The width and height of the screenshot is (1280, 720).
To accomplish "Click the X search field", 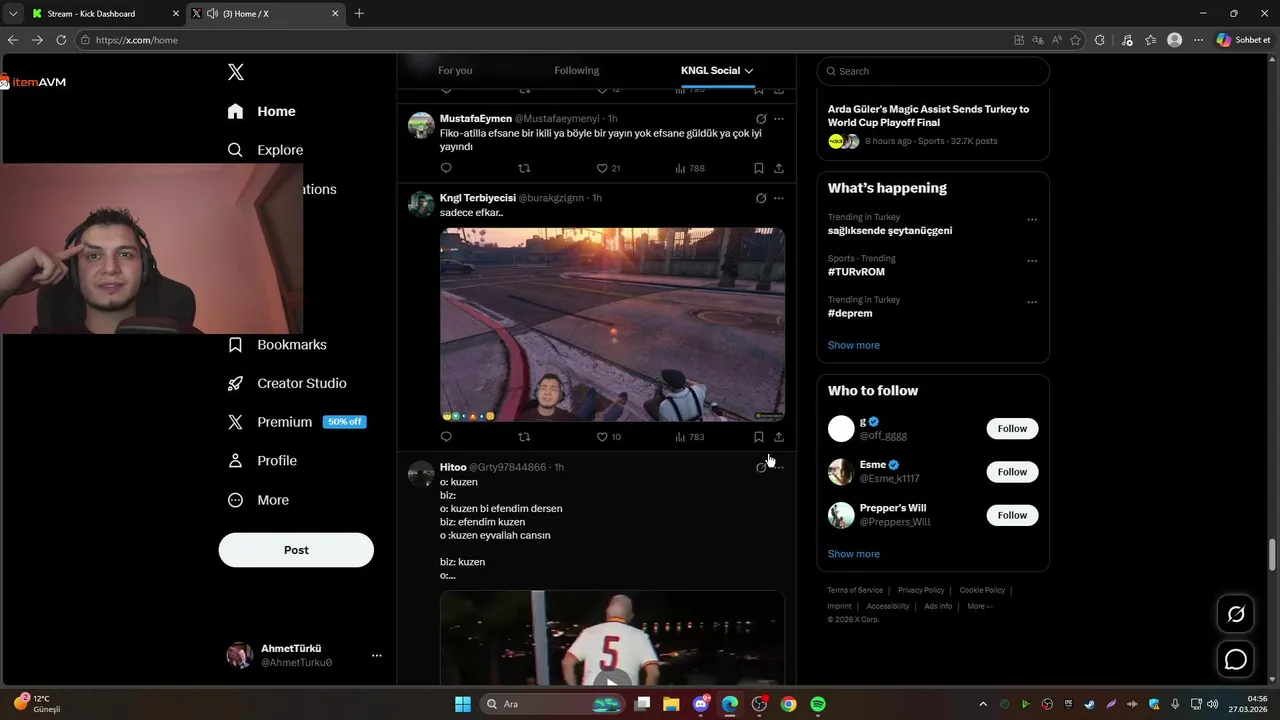I will [933, 71].
